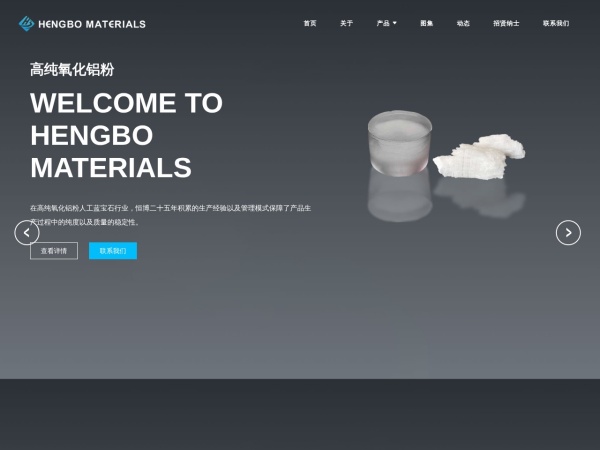Select the 产品 products menu
This screenshot has width=600, height=450.
point(383,23)
